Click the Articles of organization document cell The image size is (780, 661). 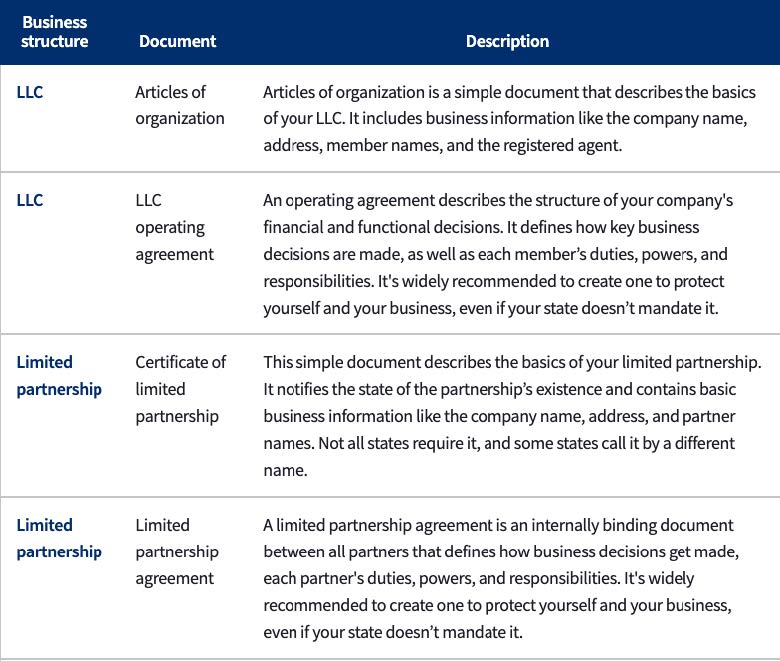click(x=180, y=105)
